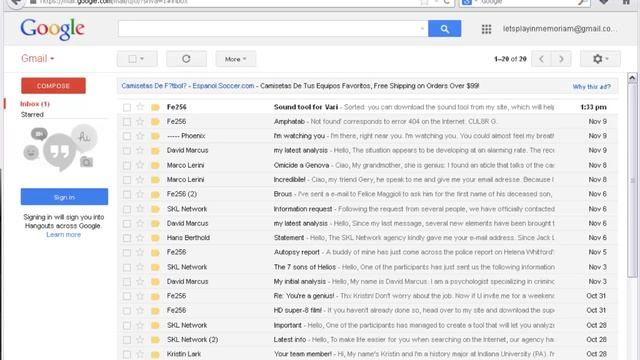
Task: Tick checkbox for 'The 7 sons of Helios' email
Action: [x=127, y=267]
